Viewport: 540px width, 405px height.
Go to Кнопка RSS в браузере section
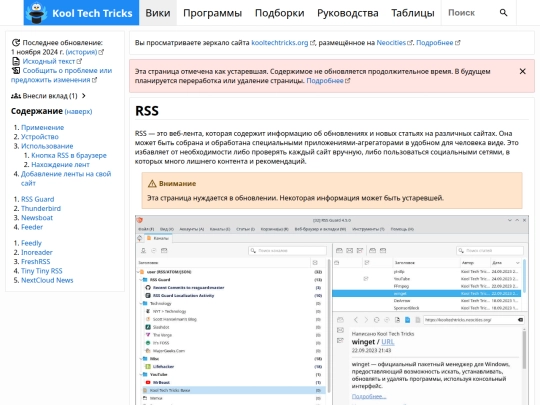coord(69,155)
